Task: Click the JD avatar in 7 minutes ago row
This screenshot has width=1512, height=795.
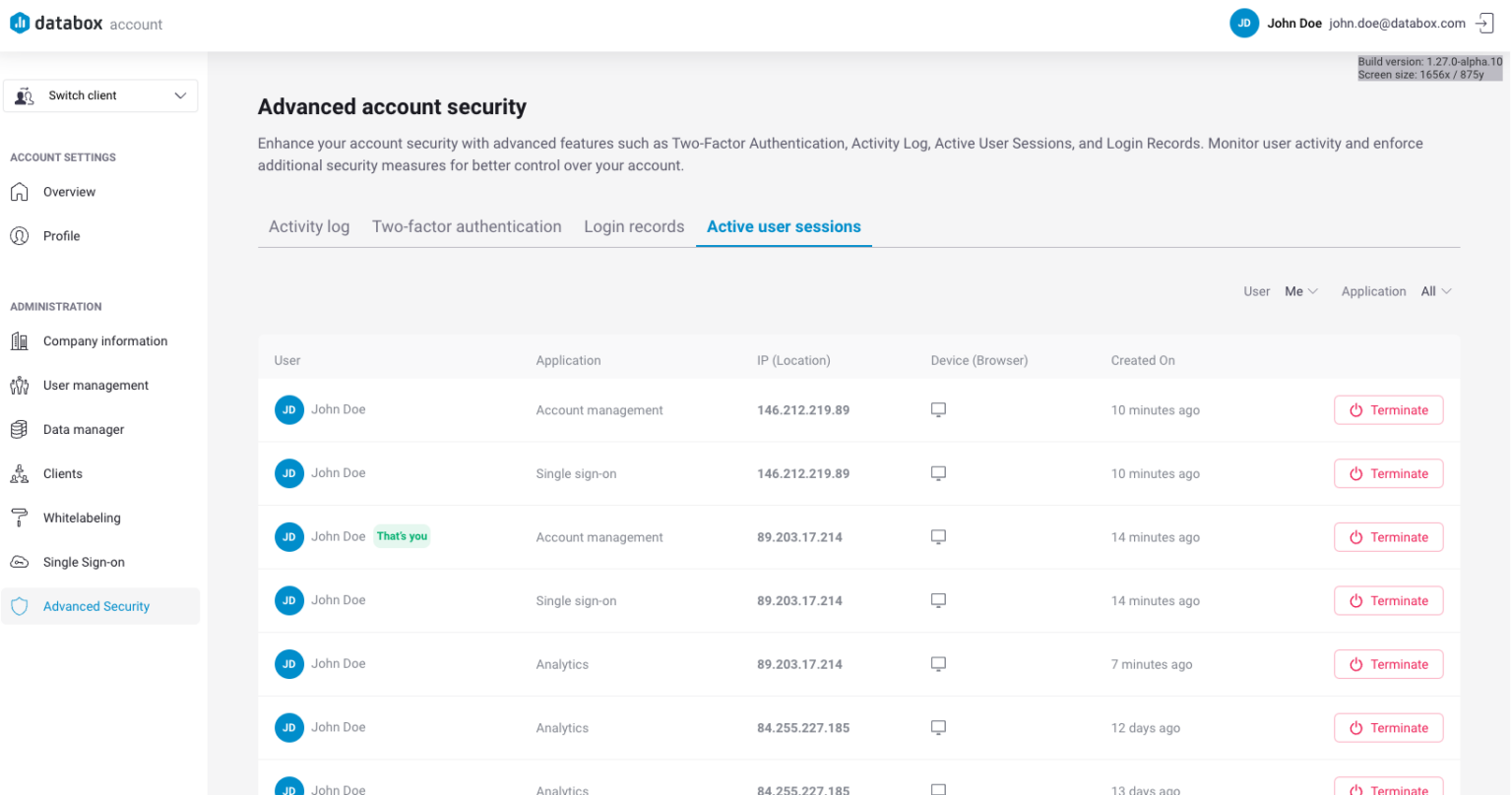Action: (x=289, y=664)
